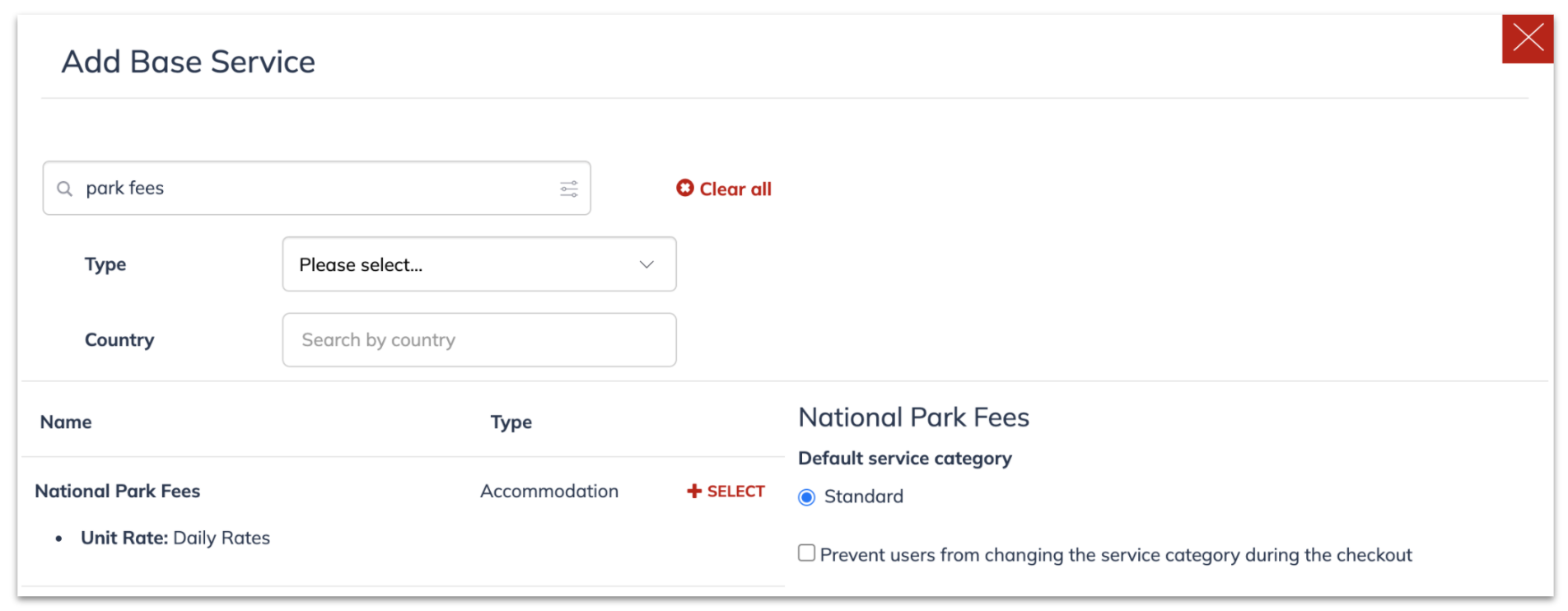Click the red Clear all circle icon
Image resolution: width=1568 pixels, height=611 pixels.
tap(685, 189)
